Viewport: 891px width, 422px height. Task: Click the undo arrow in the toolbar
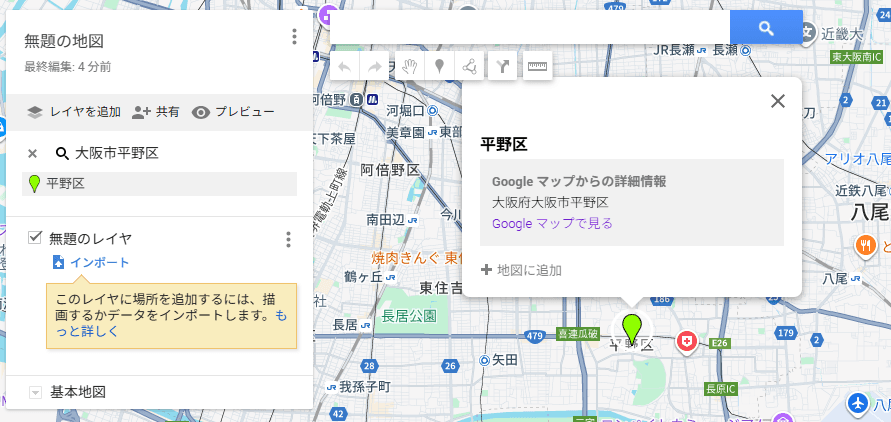tap(344, 66)
